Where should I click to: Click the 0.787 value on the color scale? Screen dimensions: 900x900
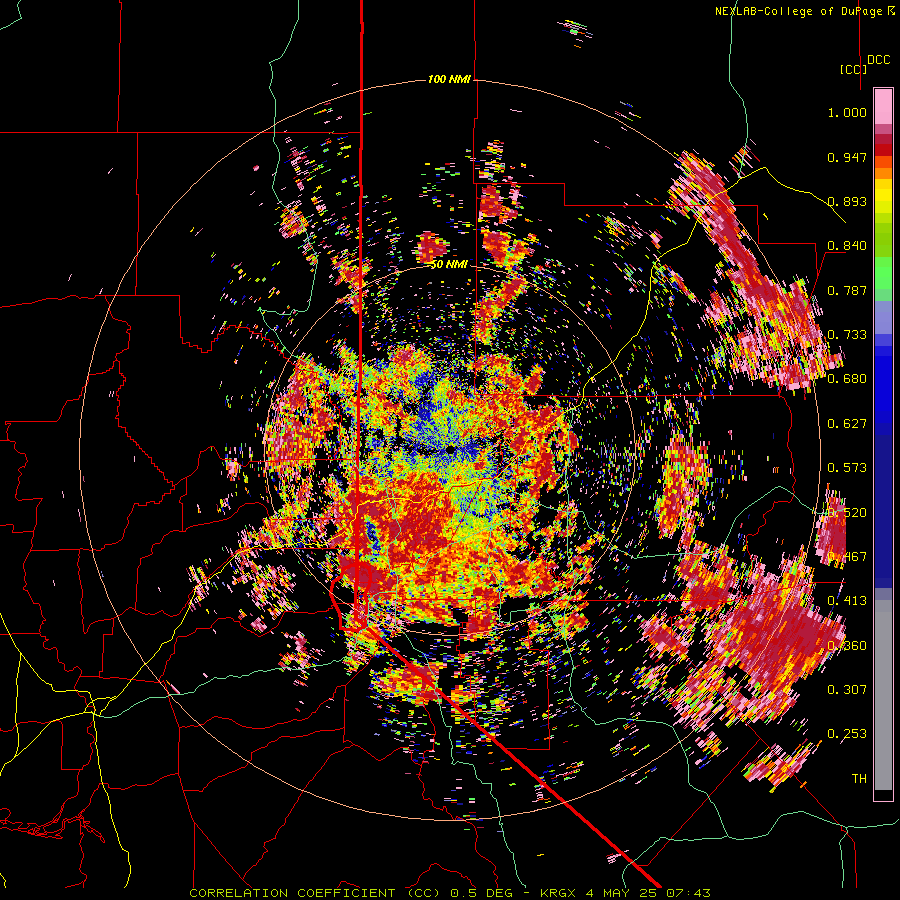(847, 290)
